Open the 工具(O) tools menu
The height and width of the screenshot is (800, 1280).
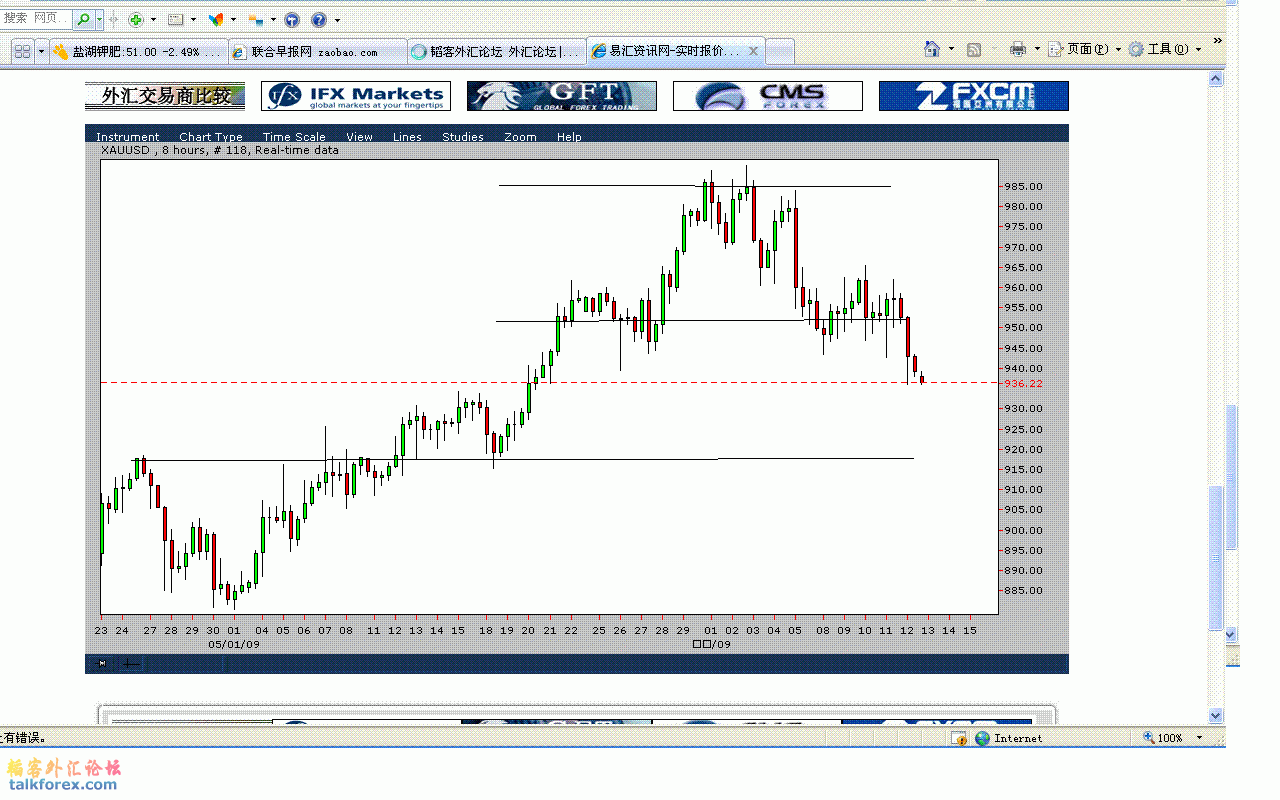tap(1165, 49)
